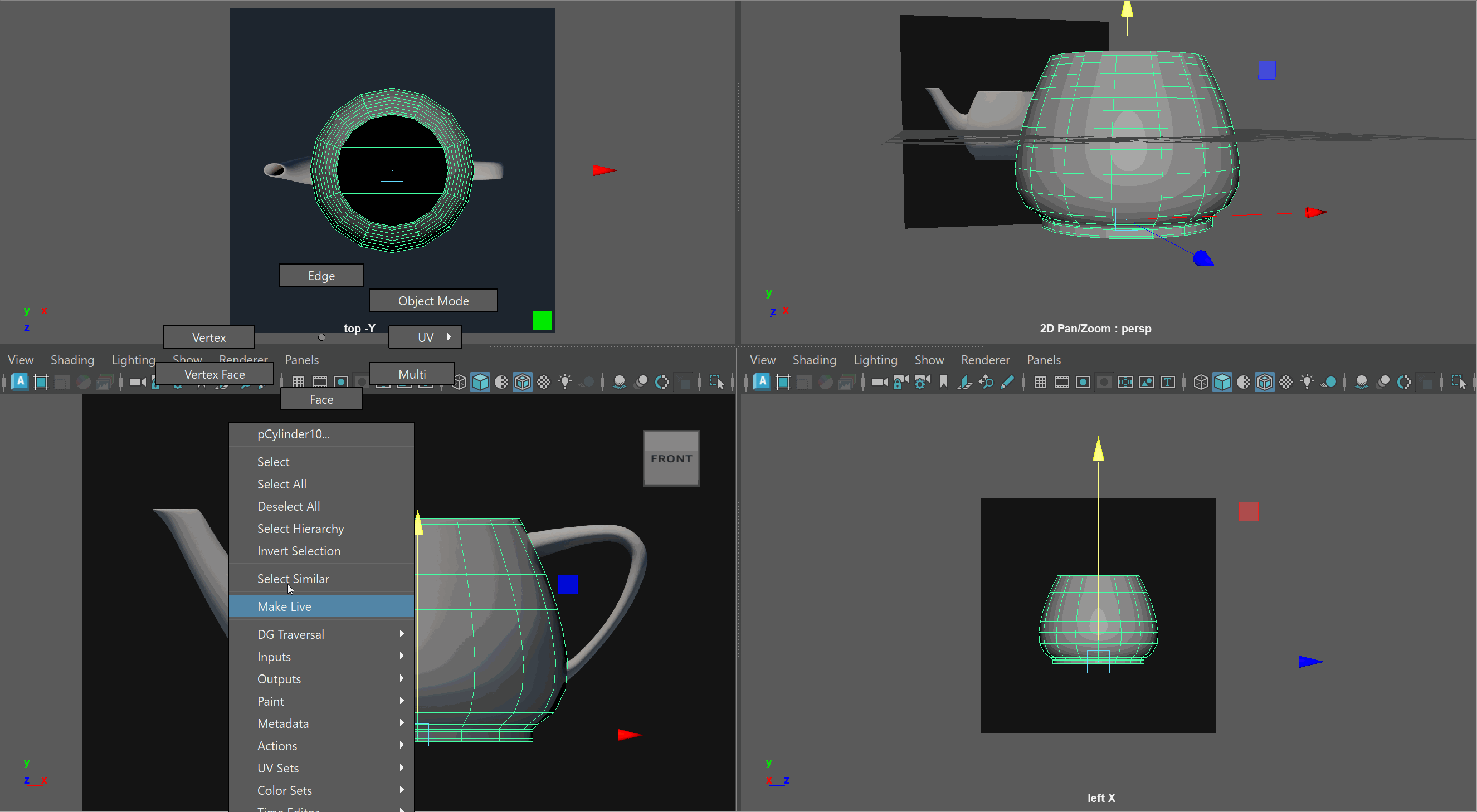The width and height of the screenshot is (1477, 812).
Task: Select the wireframe cube icon in right toolbar
Action: 1201,382
